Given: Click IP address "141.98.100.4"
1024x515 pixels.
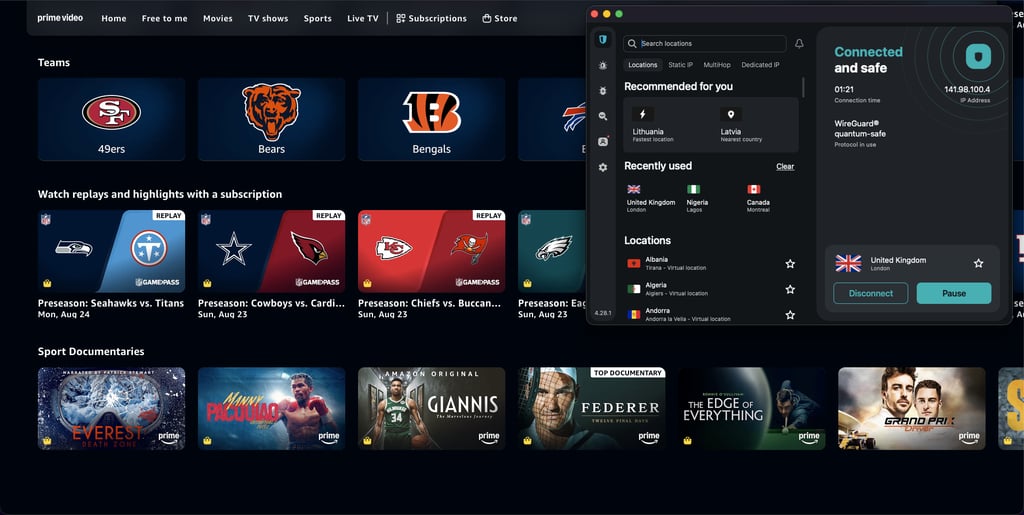Looking at the screenshot, I should [967, 89].
